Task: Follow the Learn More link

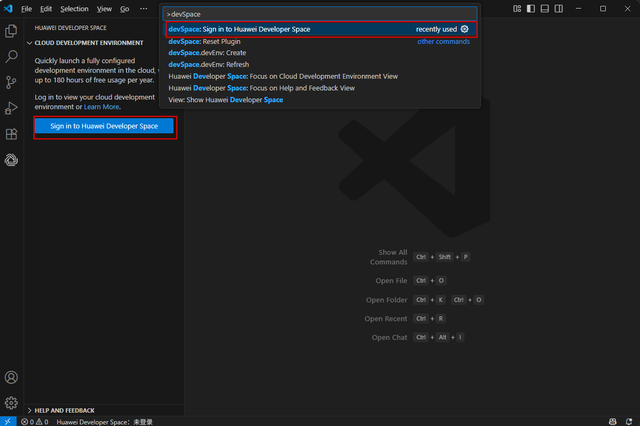Action: pyautogui.click(x=102, y=106)
